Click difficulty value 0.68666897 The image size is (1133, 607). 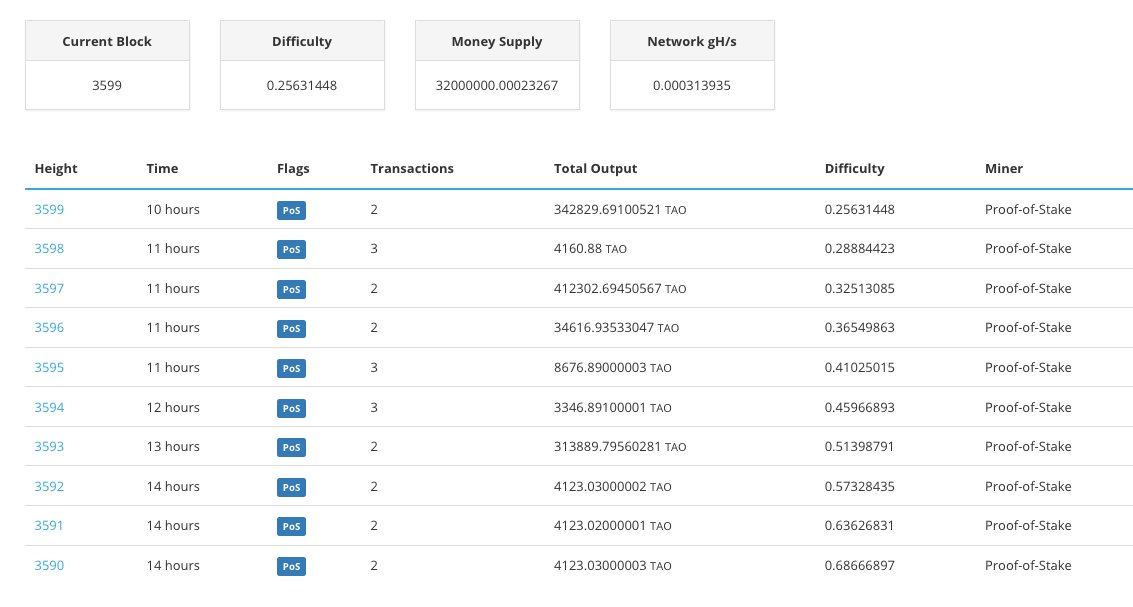(x=859, y=565)
